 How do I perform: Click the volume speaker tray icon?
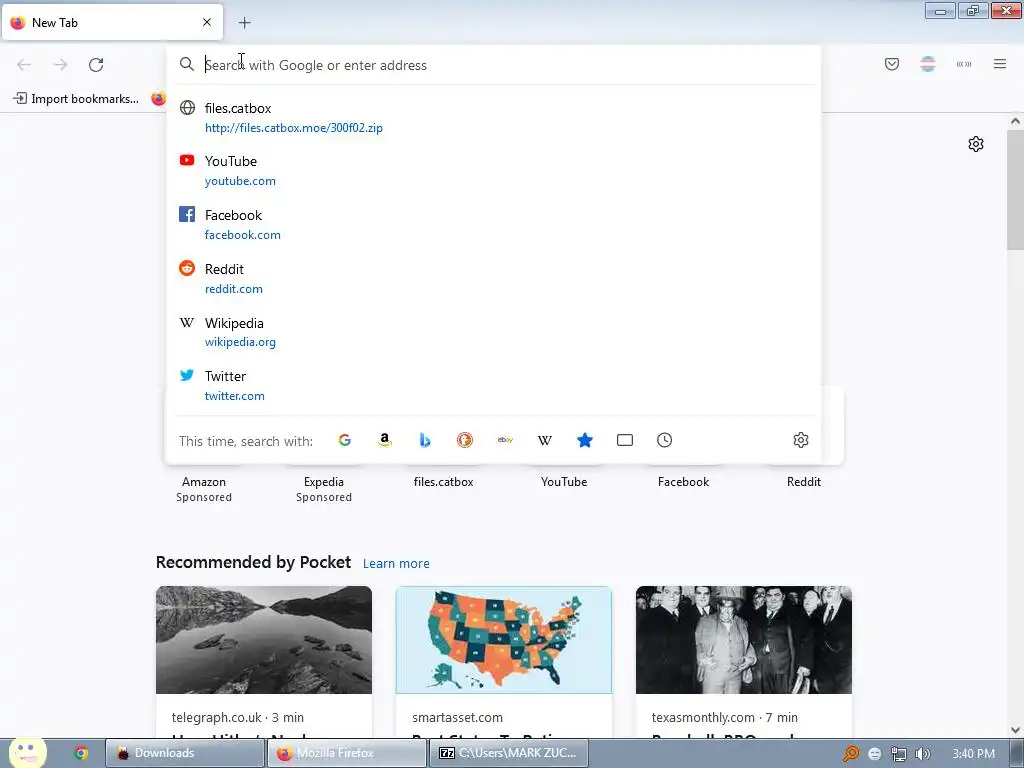(922, 754)
